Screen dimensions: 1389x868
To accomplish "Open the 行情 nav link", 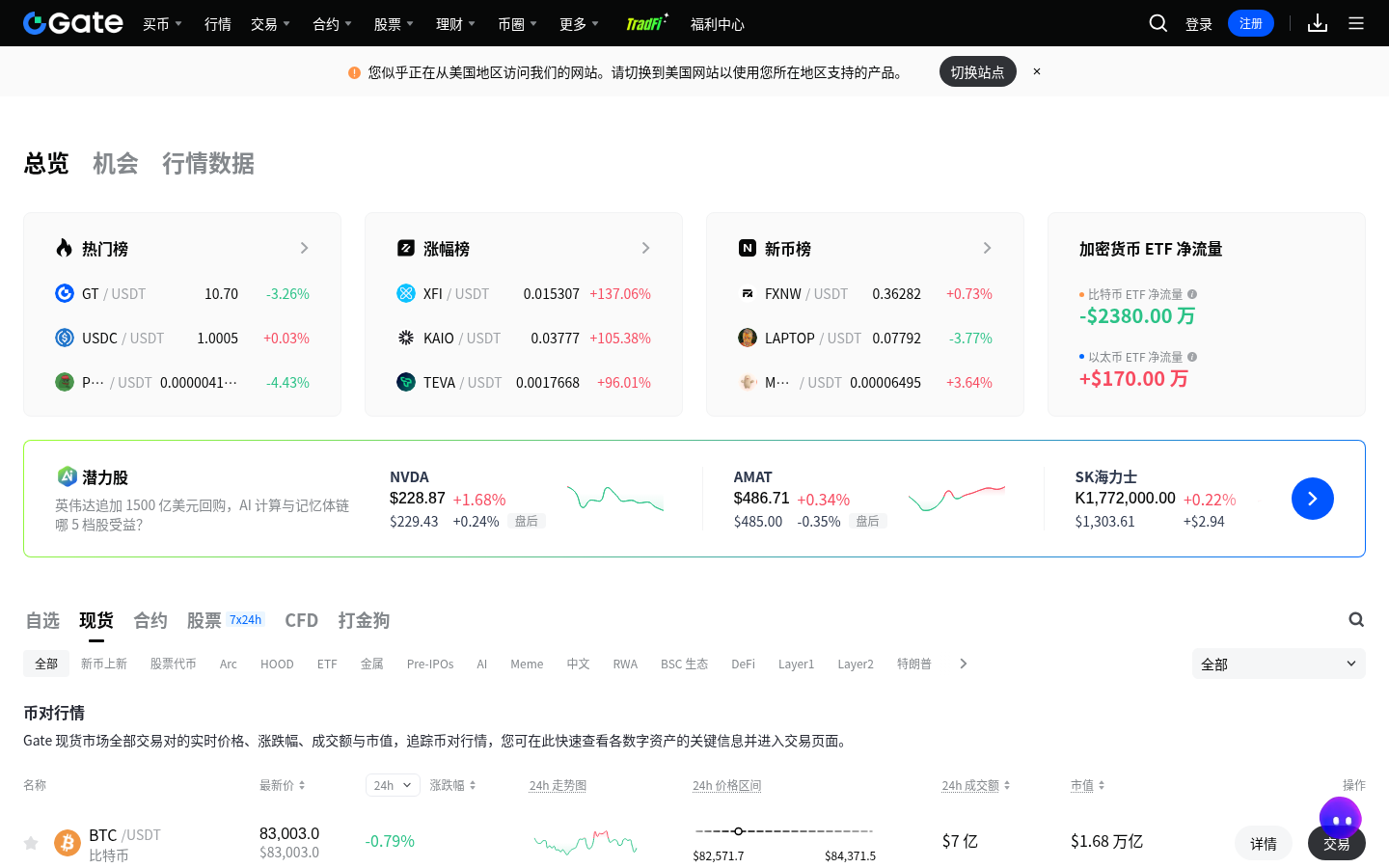I will (218, 24).
